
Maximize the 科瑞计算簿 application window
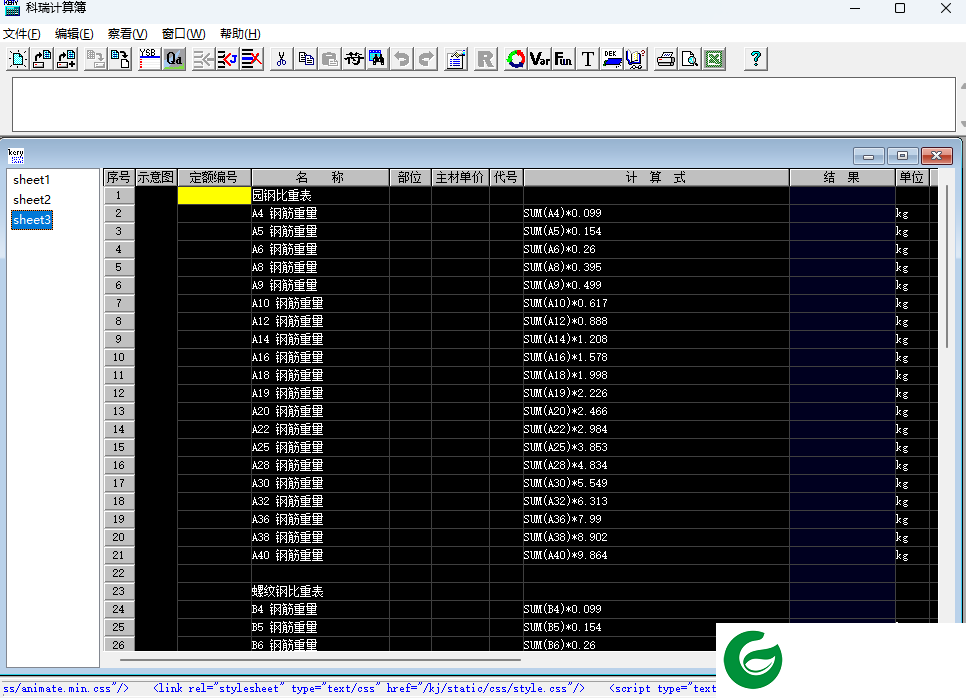click(x=900, y=9)
